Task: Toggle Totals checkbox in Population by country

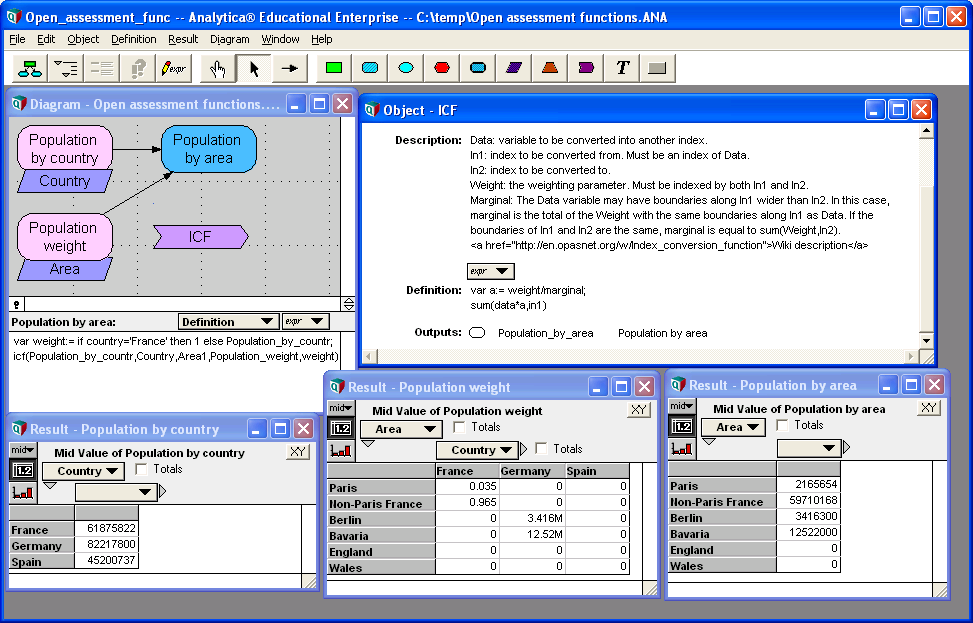Action: 142,469
